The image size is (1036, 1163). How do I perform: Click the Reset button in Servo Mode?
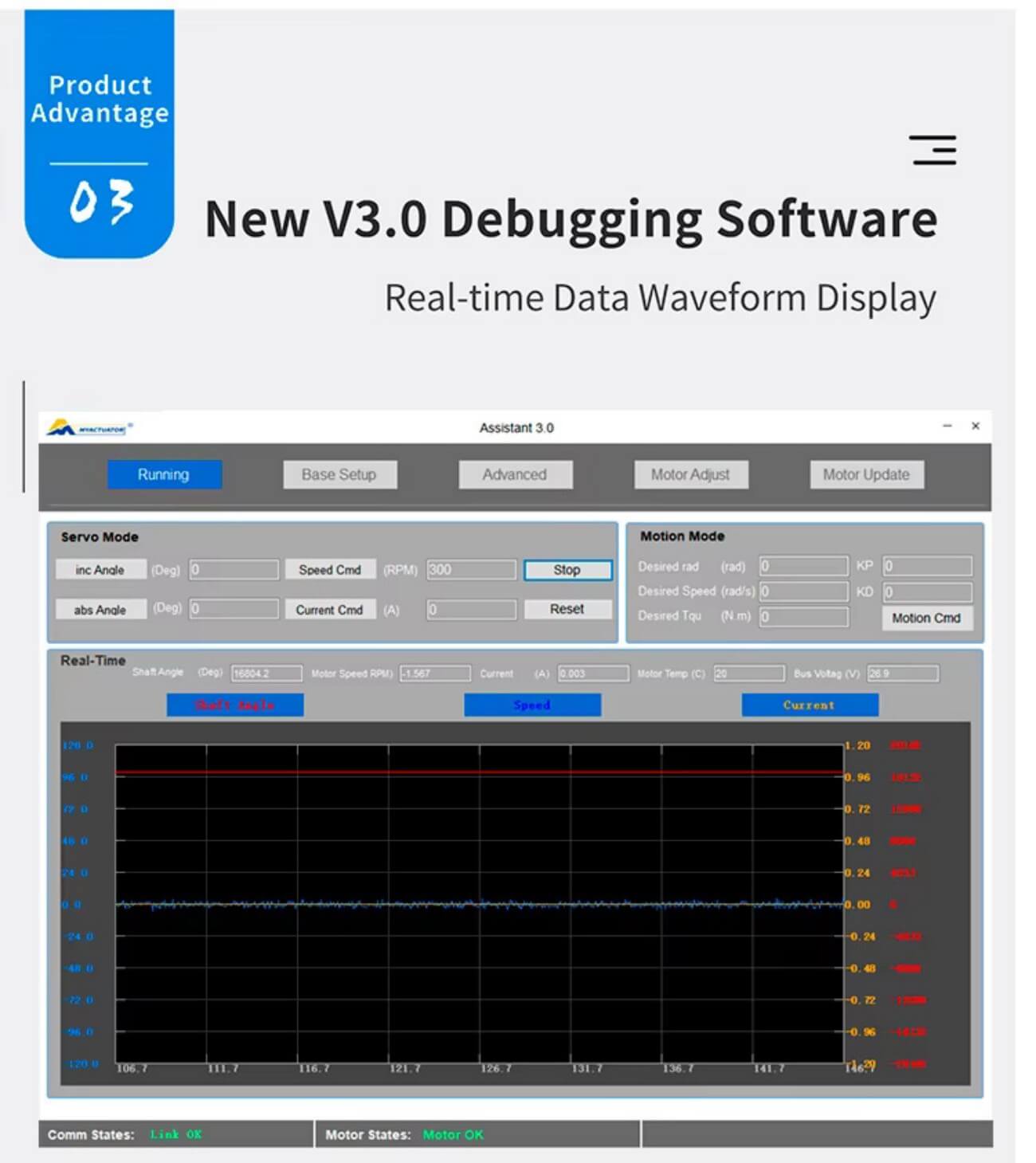[567, 609]
